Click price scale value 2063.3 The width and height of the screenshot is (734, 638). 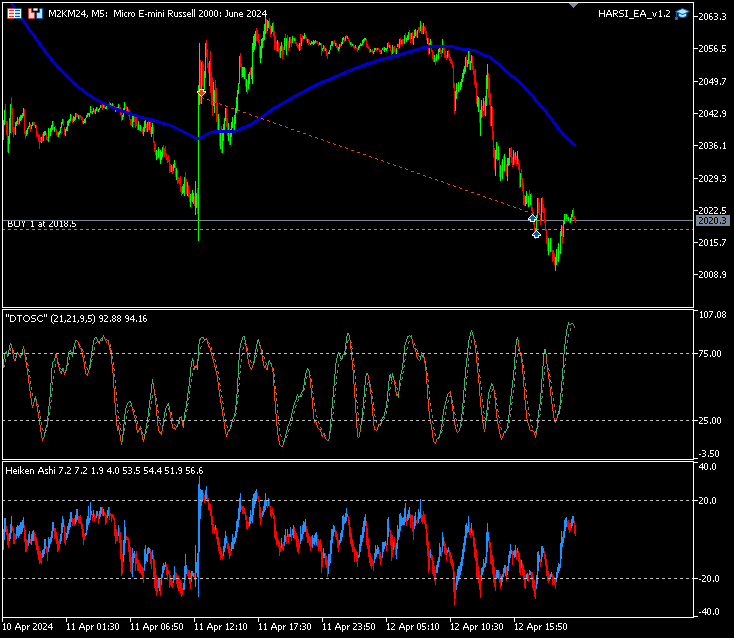(x=712, y=17)
